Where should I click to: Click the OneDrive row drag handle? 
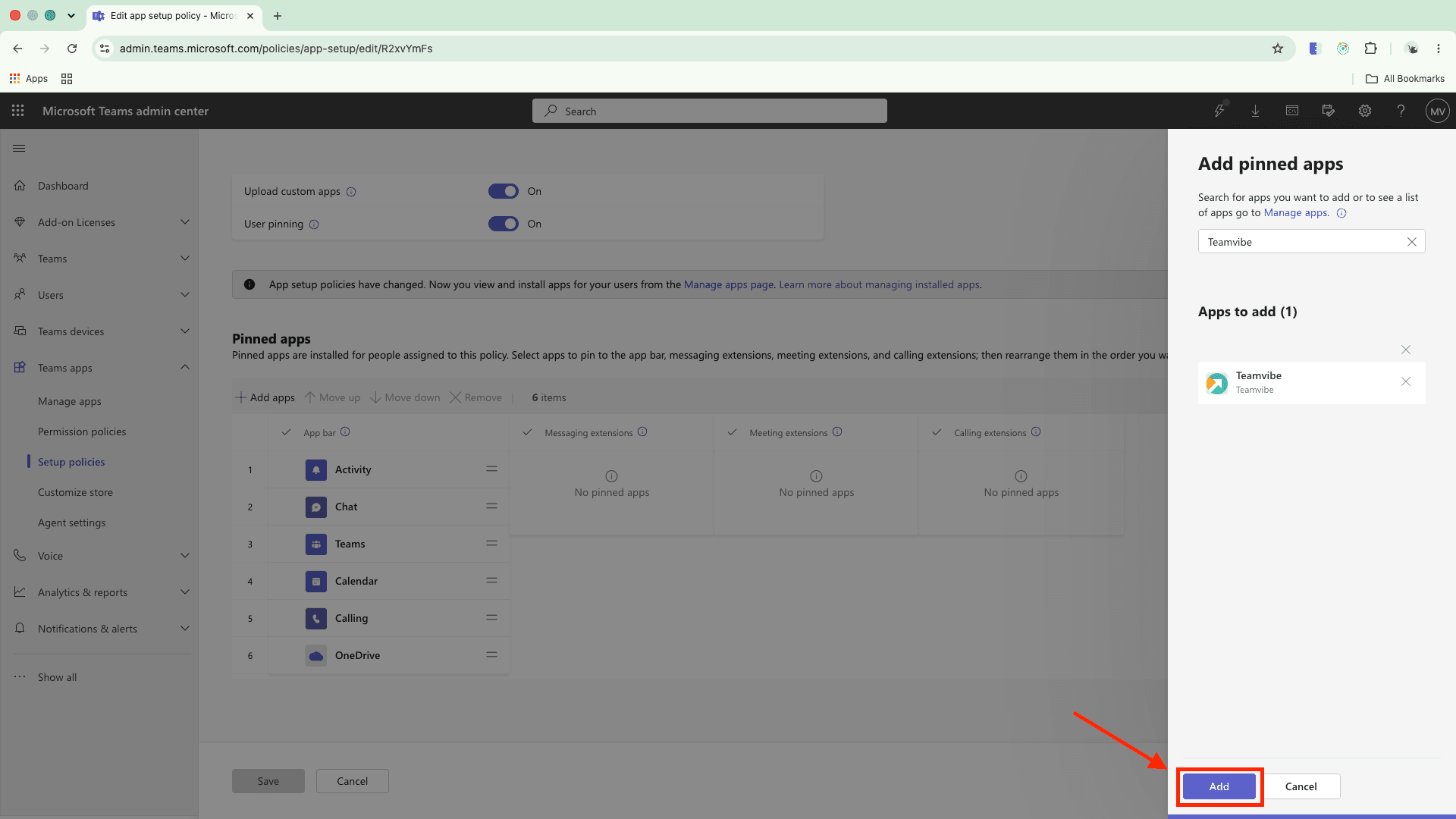[492, 655]
